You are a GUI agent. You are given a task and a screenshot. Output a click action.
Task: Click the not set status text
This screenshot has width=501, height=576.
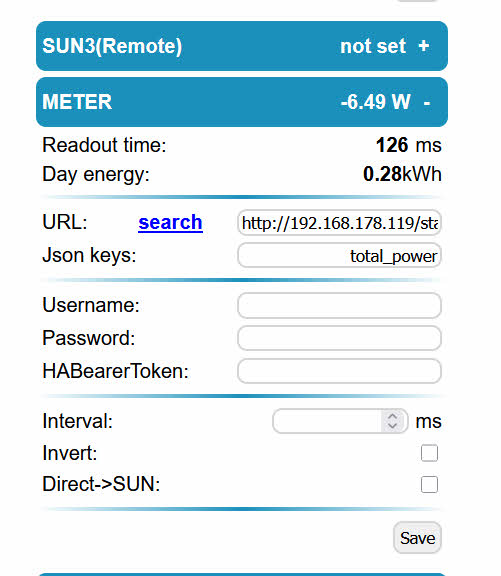click(x=373, y=46)
